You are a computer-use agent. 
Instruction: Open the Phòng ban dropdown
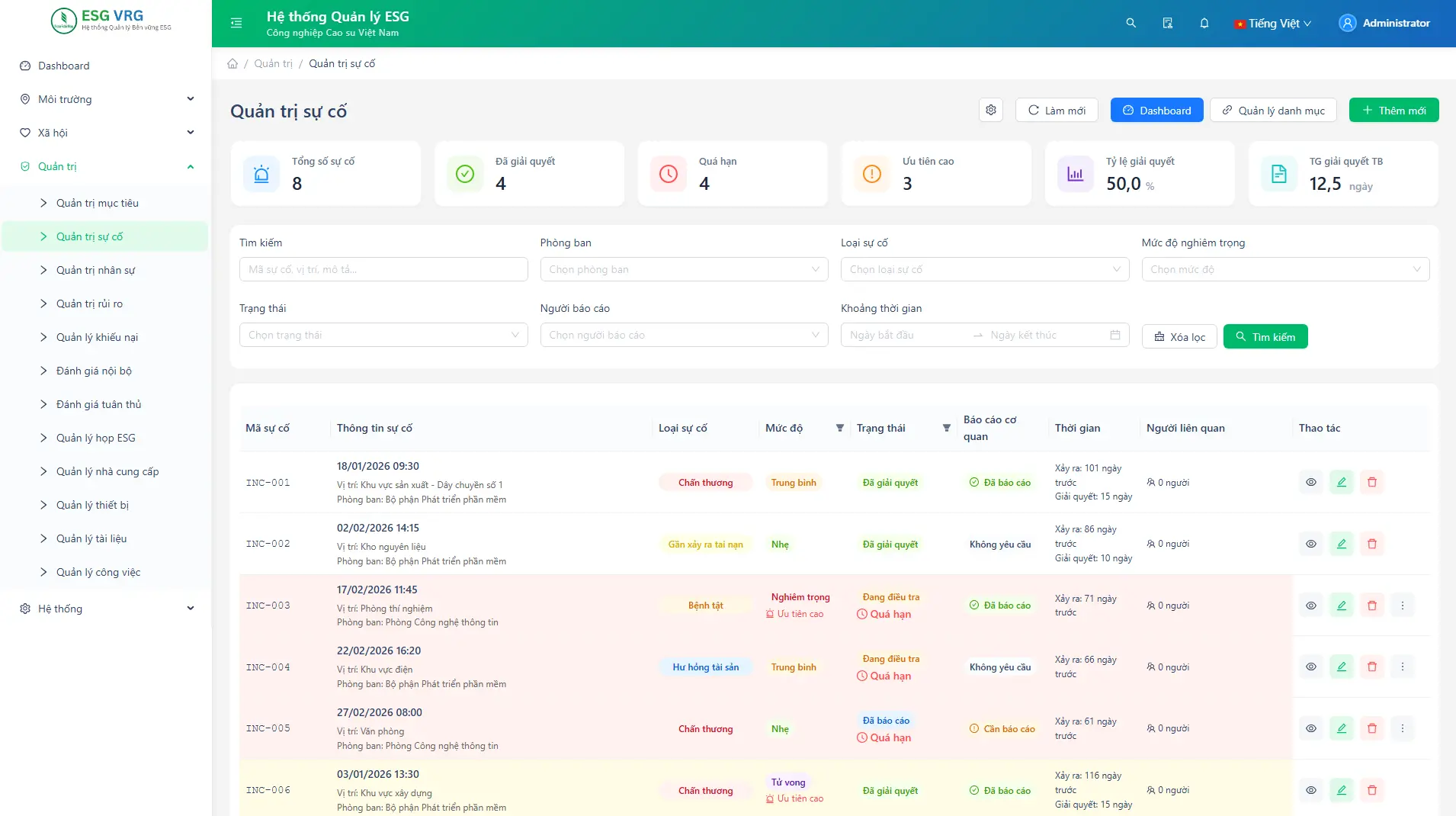pos(684,269)
